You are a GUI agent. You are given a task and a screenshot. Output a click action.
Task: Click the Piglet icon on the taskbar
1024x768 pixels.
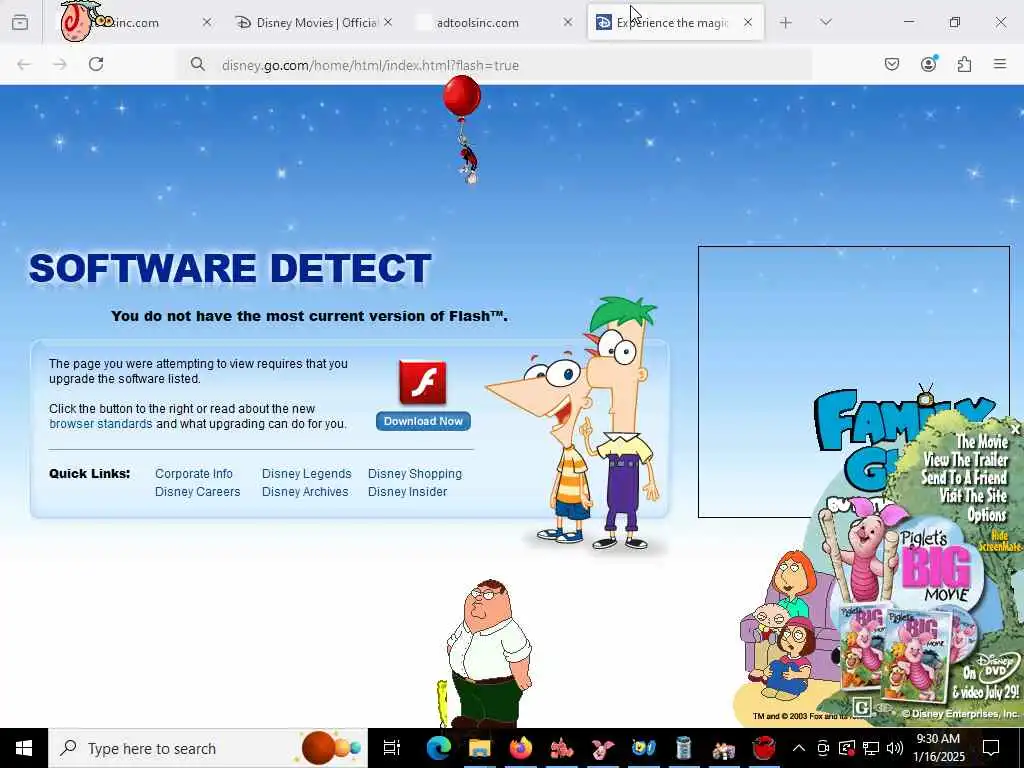603,748
